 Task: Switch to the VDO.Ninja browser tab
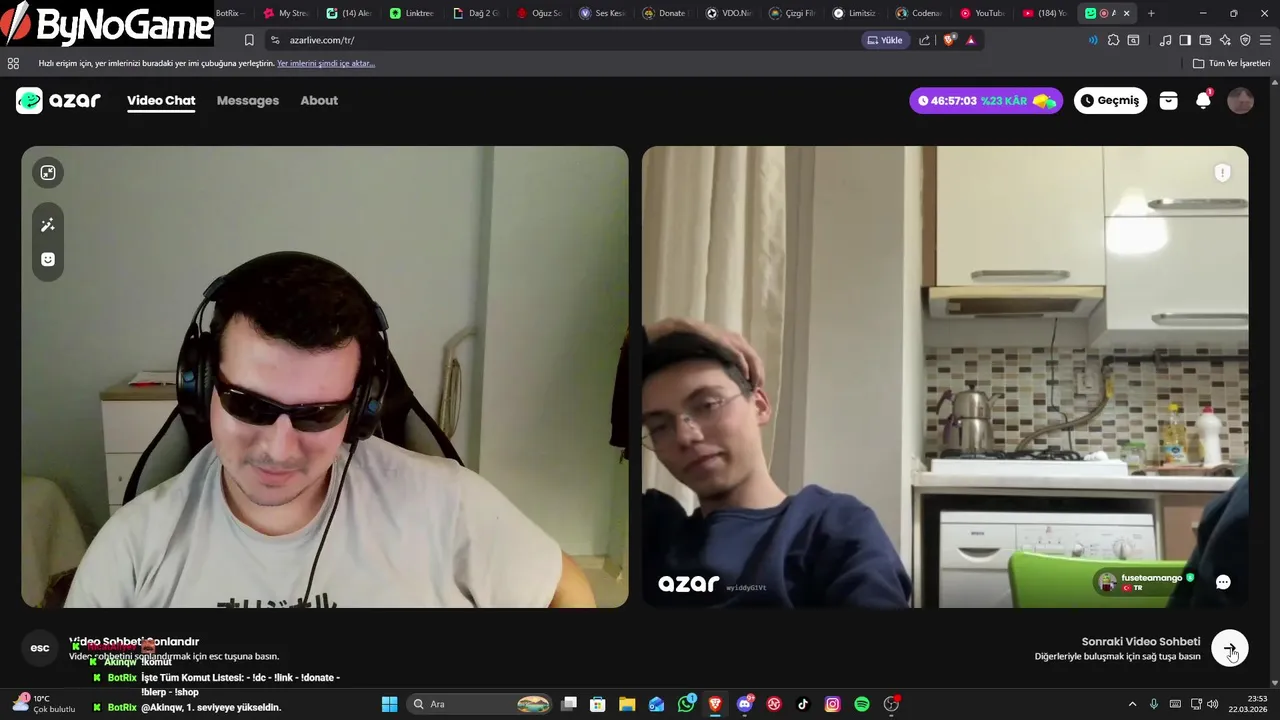pos(729,13)
